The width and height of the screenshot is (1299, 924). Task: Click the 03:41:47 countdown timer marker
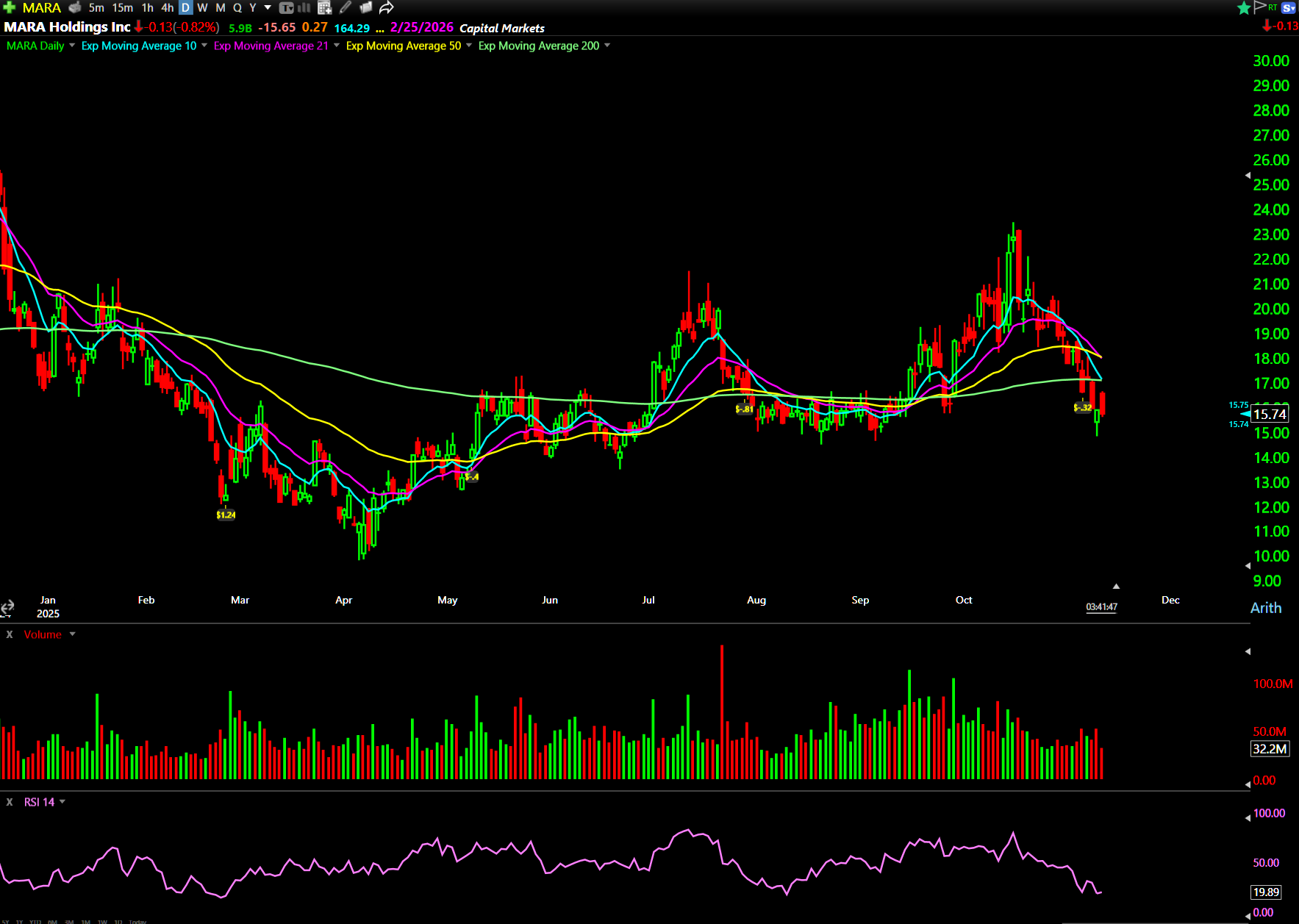1101,607
